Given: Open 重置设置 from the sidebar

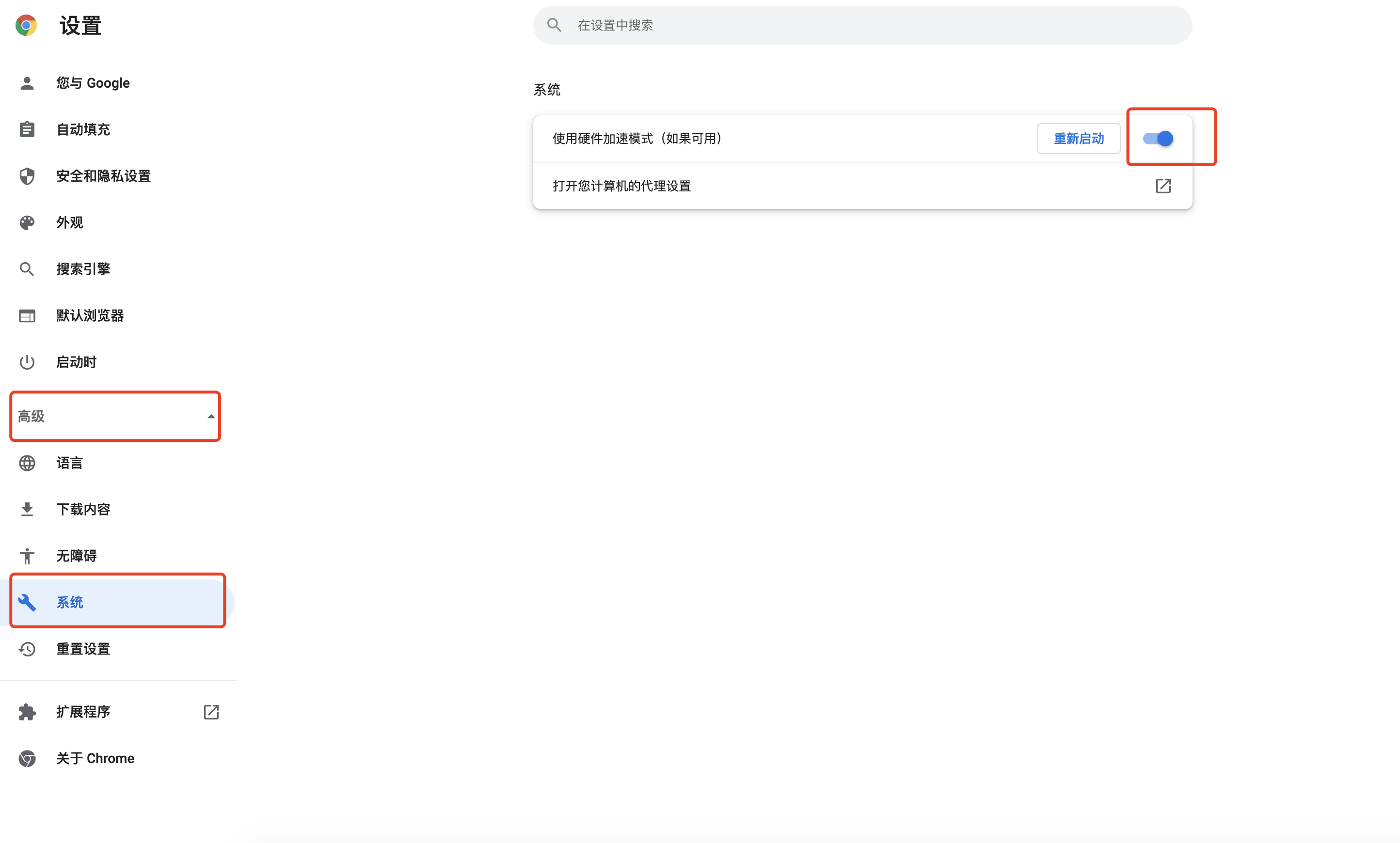Looking at the screenshot, I should click(x=83, y=649).
